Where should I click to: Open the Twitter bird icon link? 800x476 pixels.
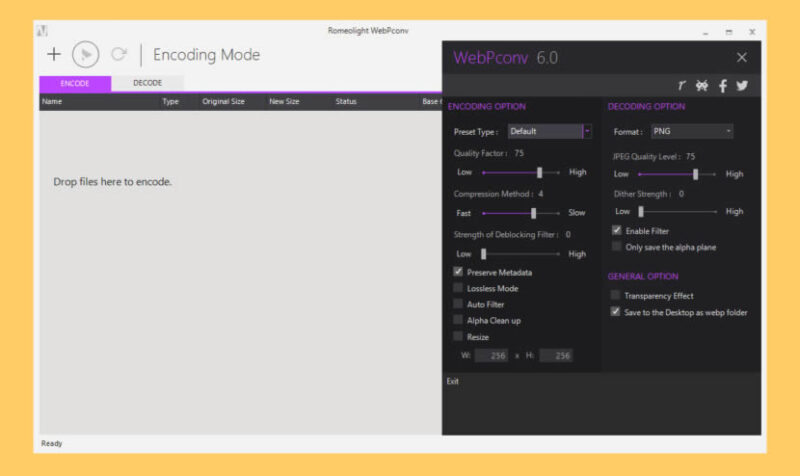[742, 86]
